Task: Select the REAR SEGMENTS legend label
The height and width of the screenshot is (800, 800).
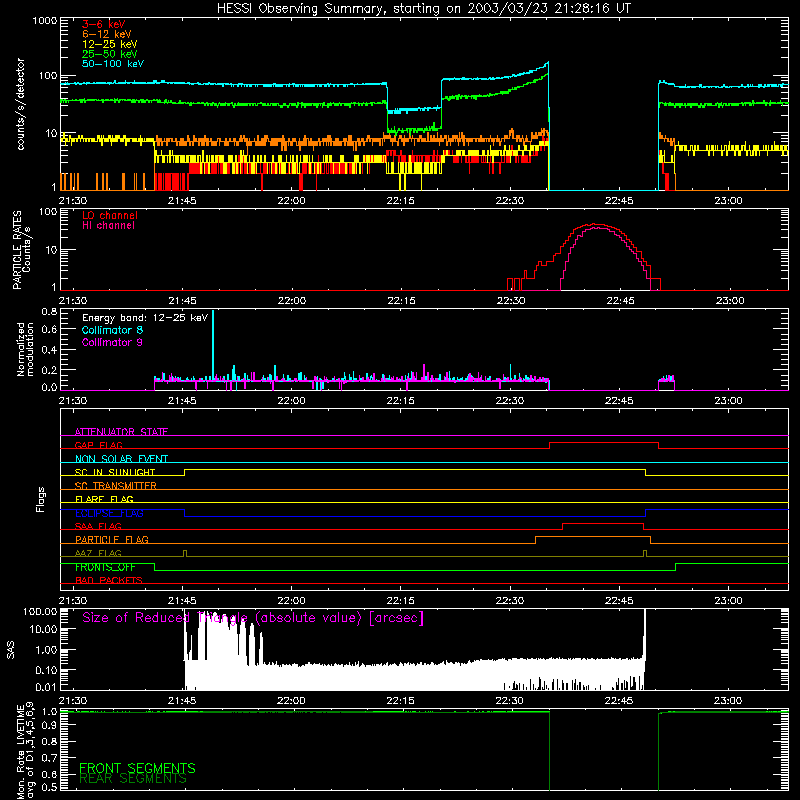Action: 133,779
